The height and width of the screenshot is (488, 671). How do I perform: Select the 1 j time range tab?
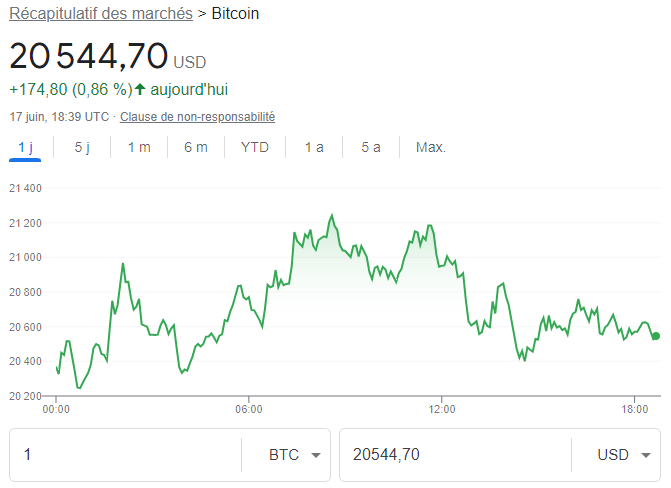25,147
